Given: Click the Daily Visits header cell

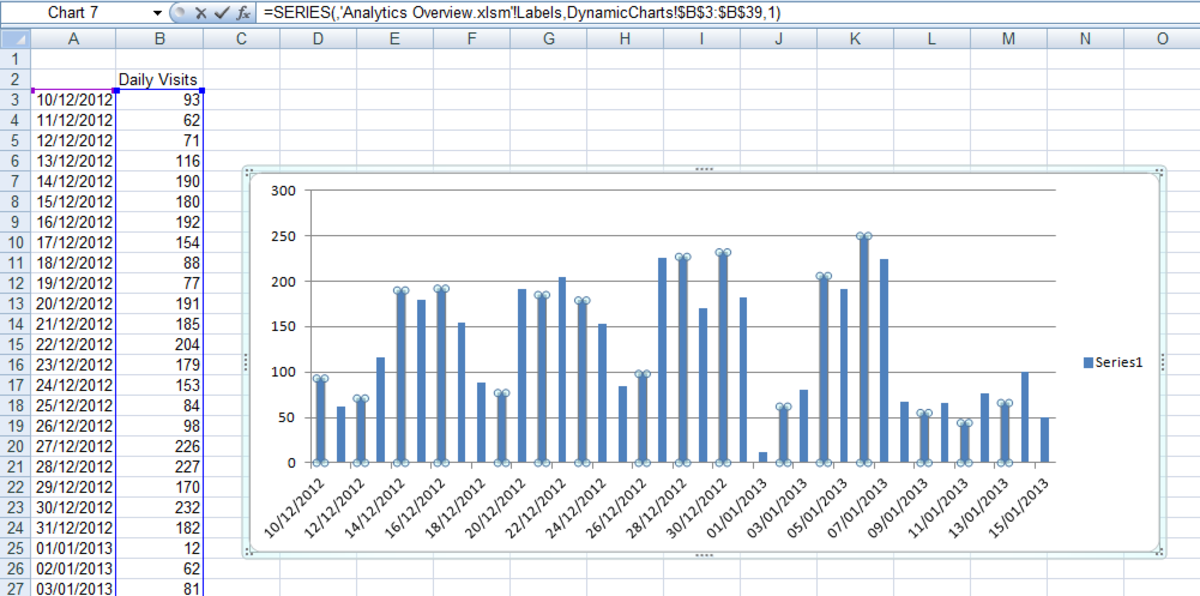Looking at the screenshot, I should pyautogui.click(x=159, y=80).
